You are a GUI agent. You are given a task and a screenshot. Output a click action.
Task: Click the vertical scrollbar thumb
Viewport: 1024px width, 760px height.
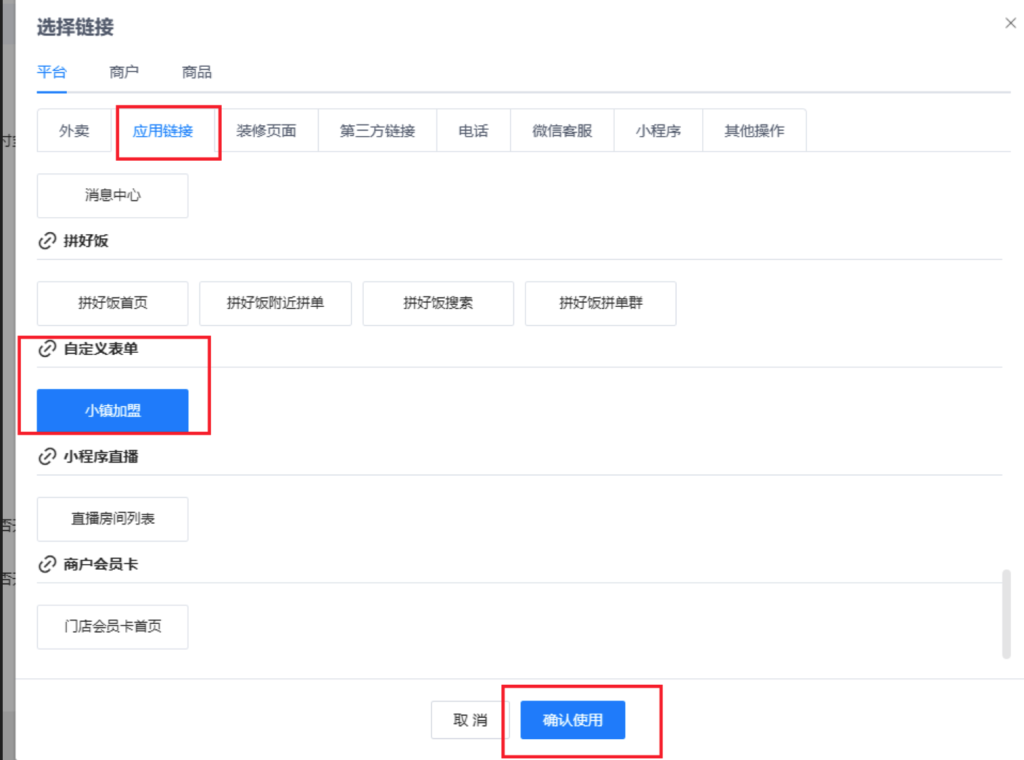[x=1006, y=614]
